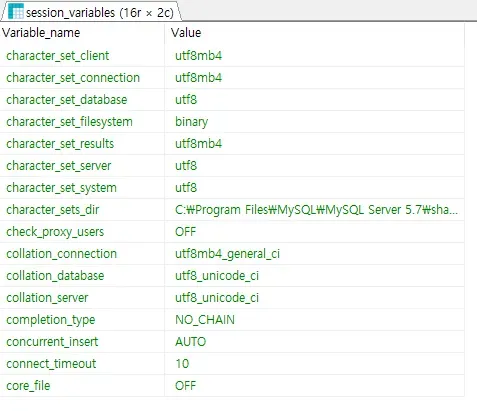Screen dimensions: 477x411
Task: Click the collation_server utf8_unicode_ci value
Action: coord(217,298)
